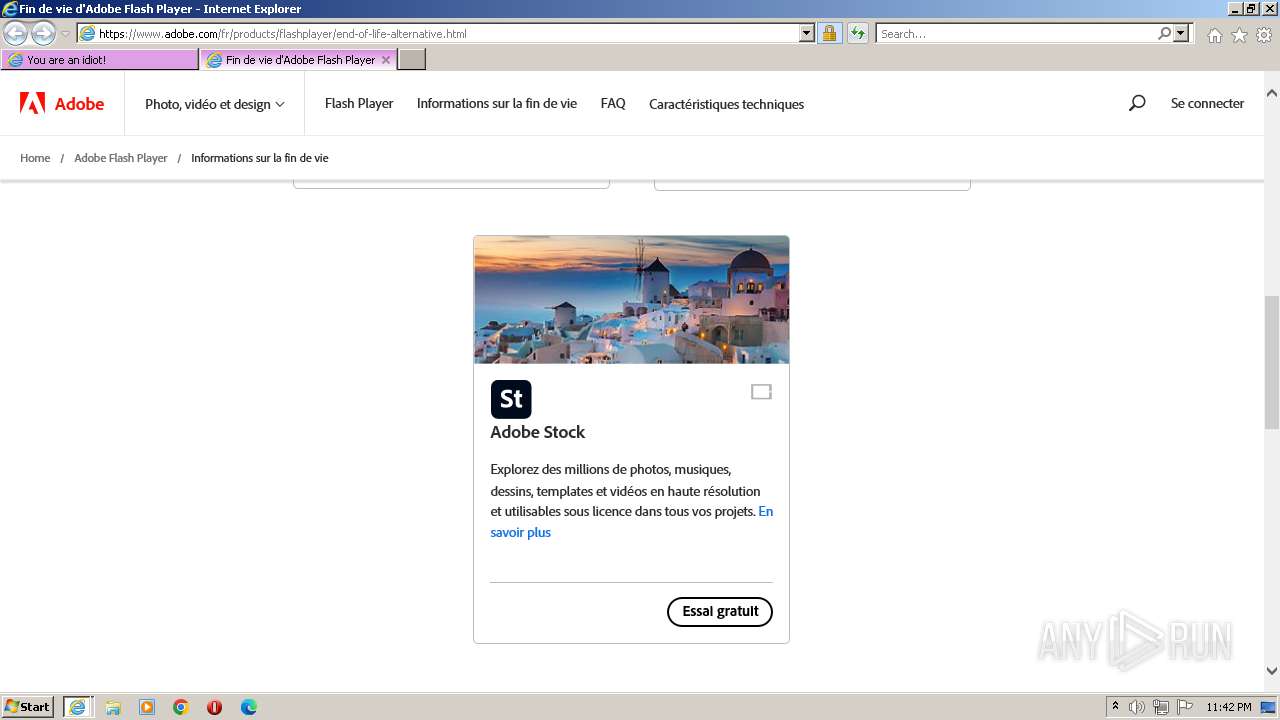Open Caractéristiques techniques nav item
This screenshot has height=720, width=1280.
tap(726, 104)
